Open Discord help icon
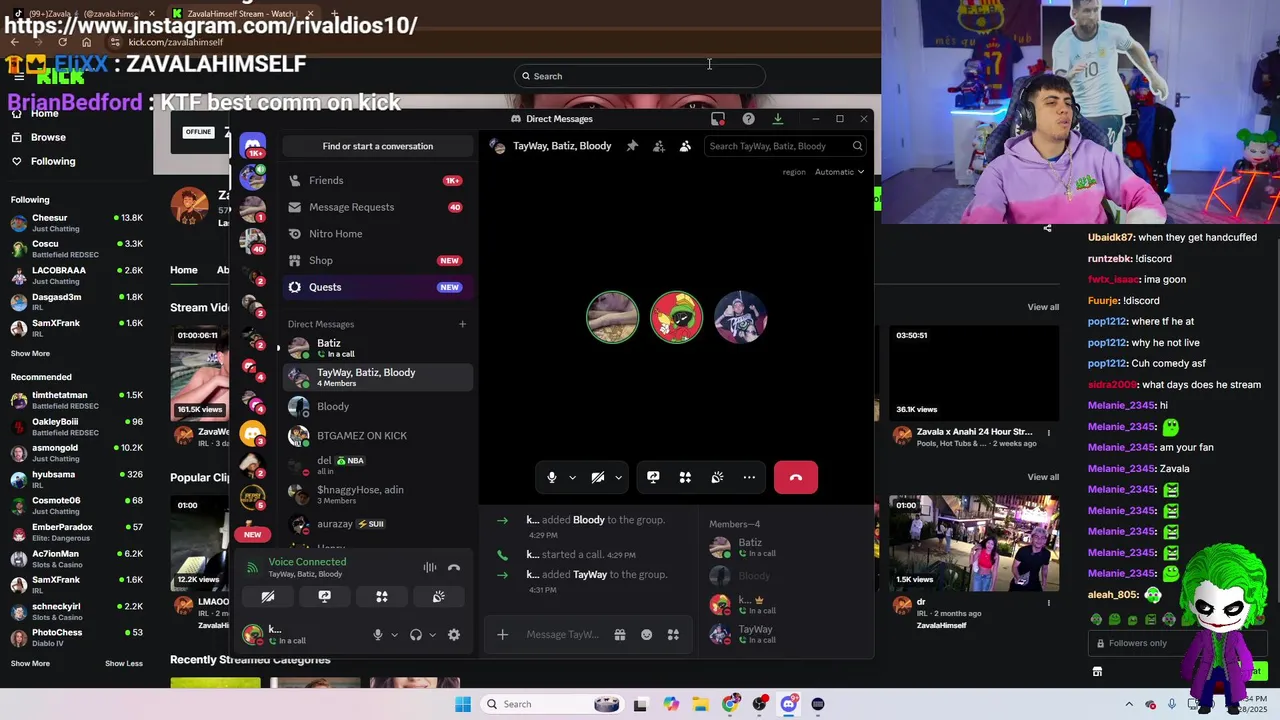 [x=748, y=119]
